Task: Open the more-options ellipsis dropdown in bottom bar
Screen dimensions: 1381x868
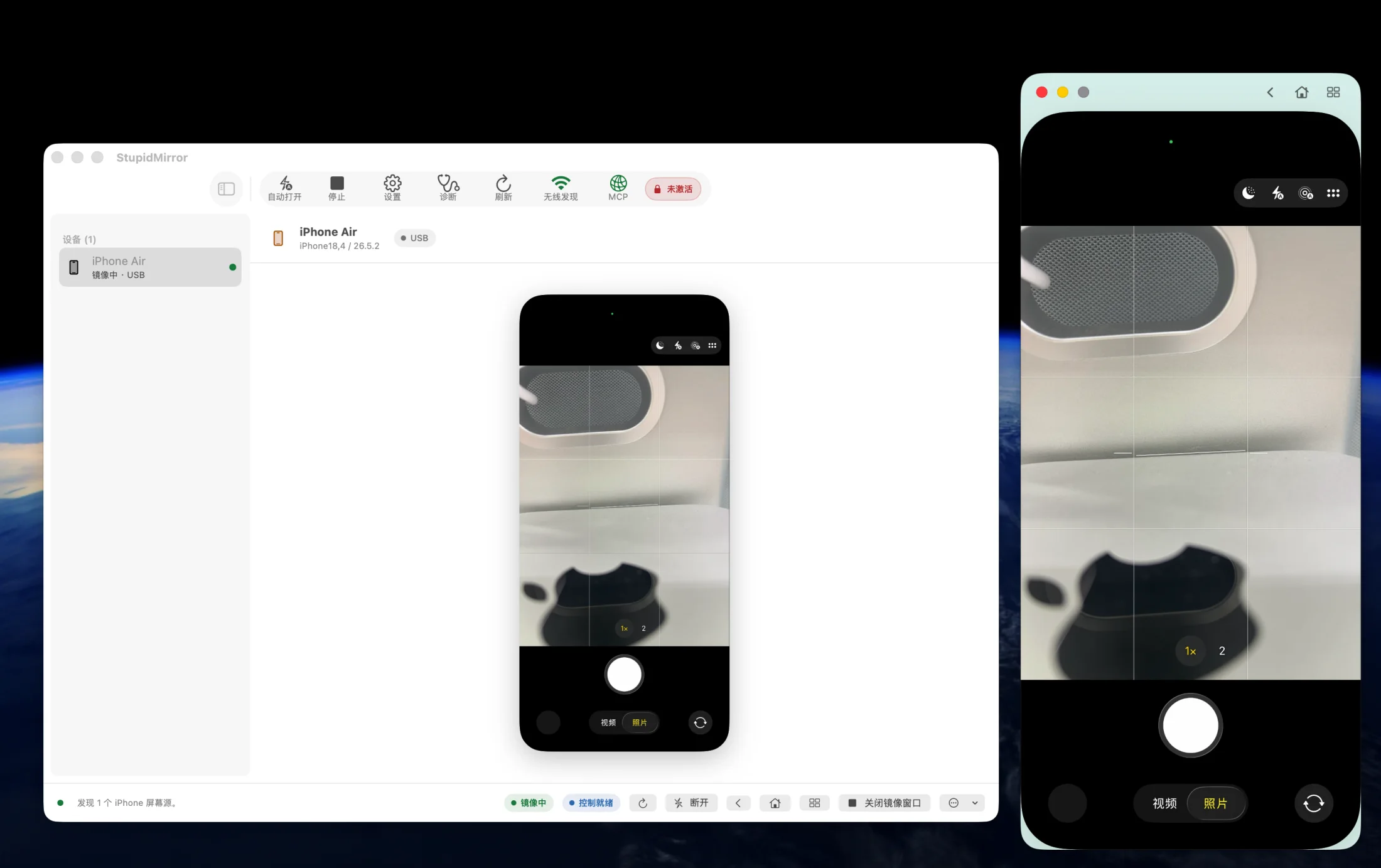Action: click(x=962, y=803)
